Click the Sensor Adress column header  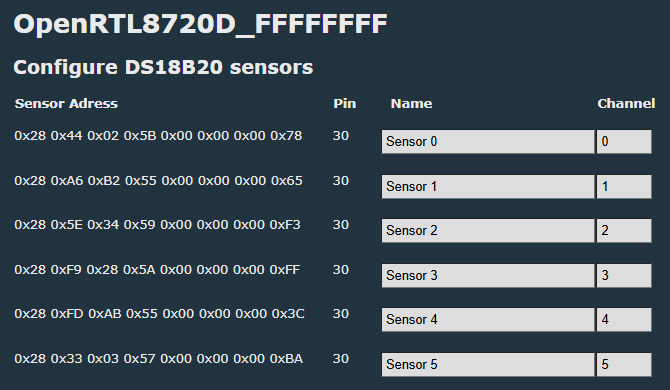tap(66, 103)
